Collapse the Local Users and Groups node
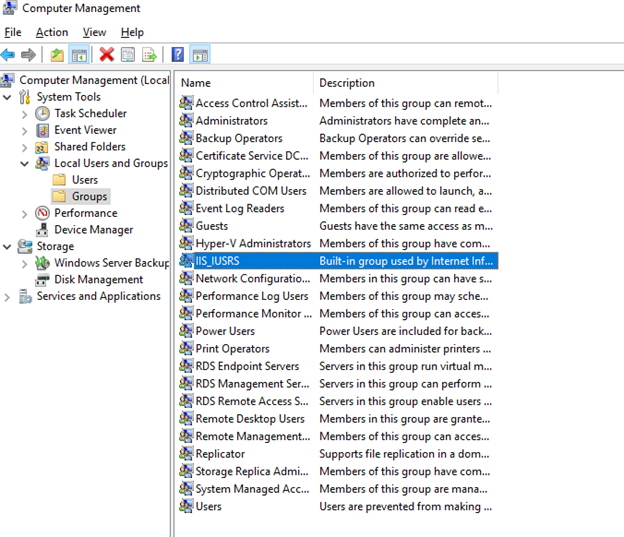Screen dimensions: 624x537 point(25,164)
